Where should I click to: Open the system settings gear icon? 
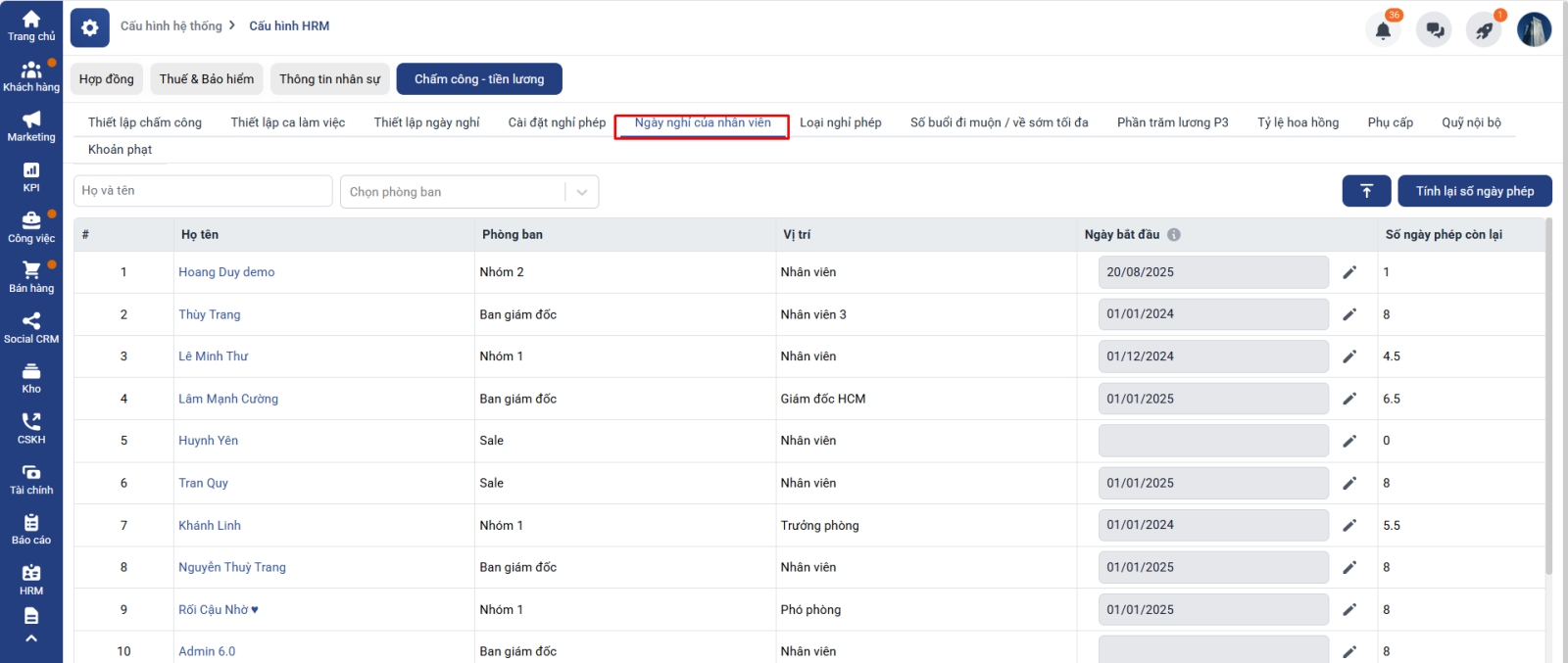click(x=90, y=27)
